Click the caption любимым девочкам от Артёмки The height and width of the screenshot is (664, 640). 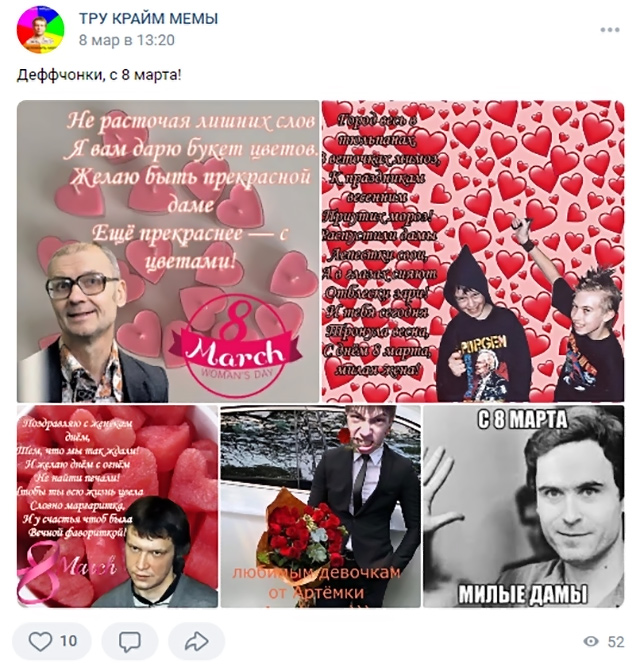[316, 582]
